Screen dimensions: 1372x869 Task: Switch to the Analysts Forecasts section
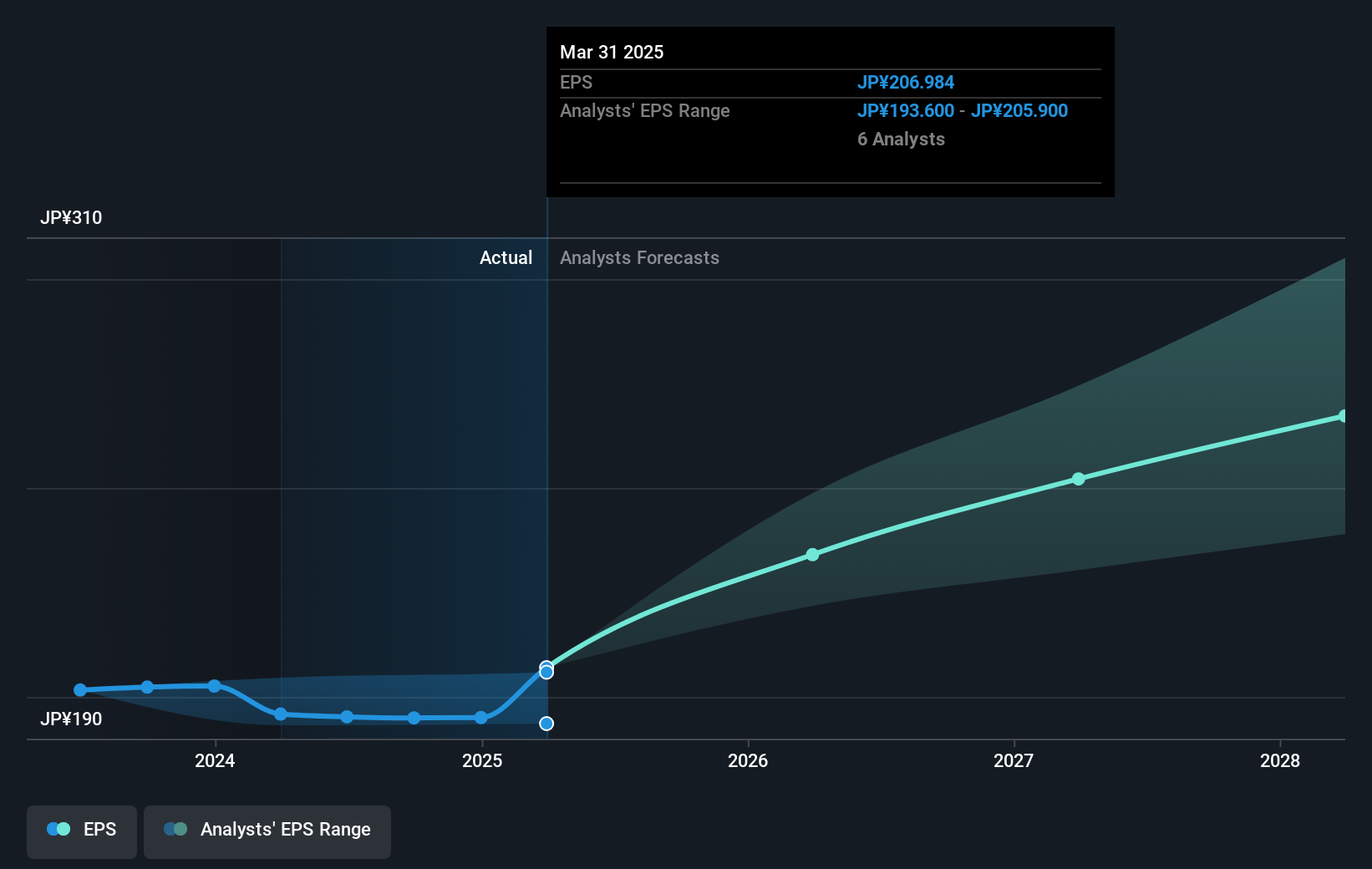[639, 257]
